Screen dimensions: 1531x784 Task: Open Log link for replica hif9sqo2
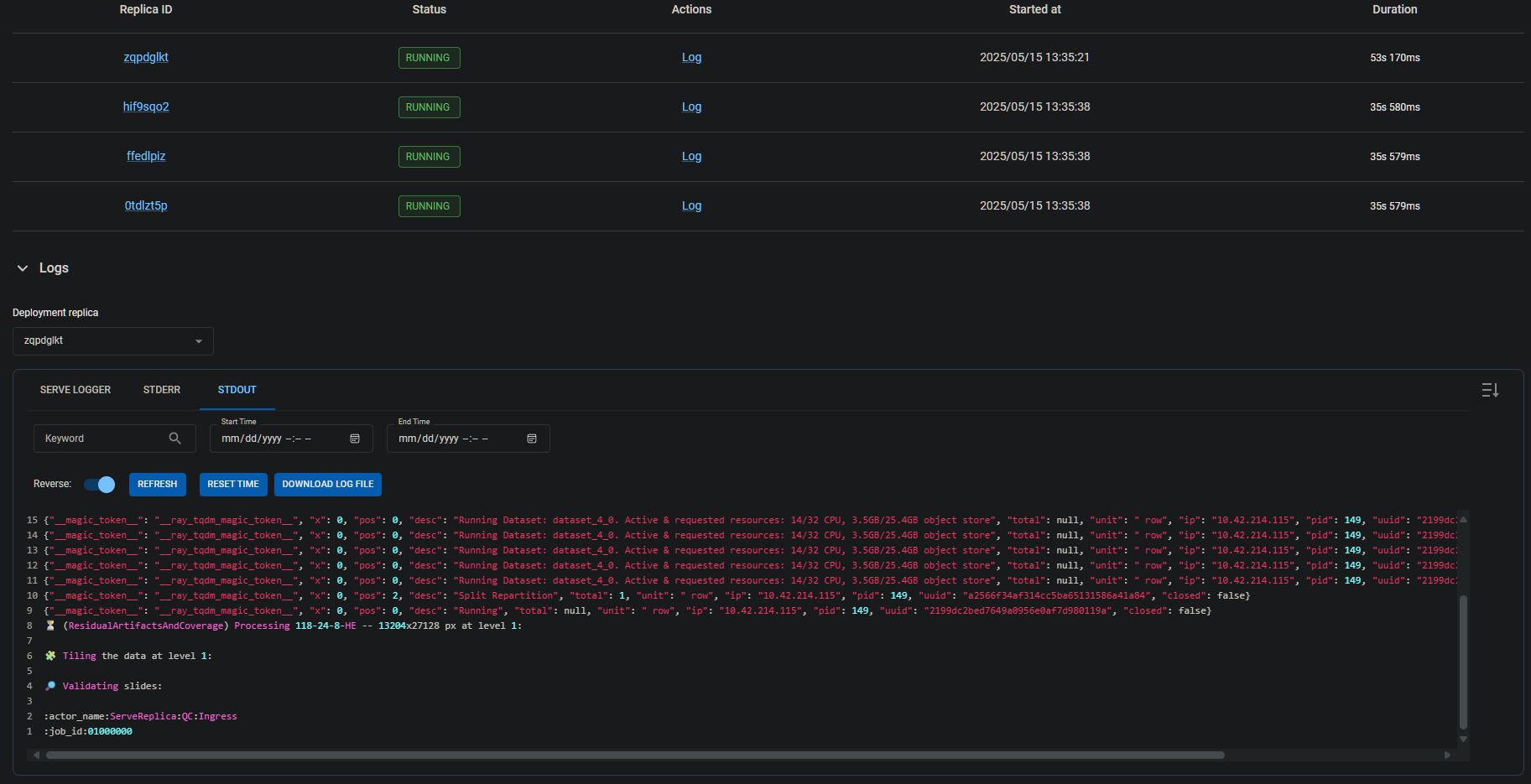coord(691,106)
